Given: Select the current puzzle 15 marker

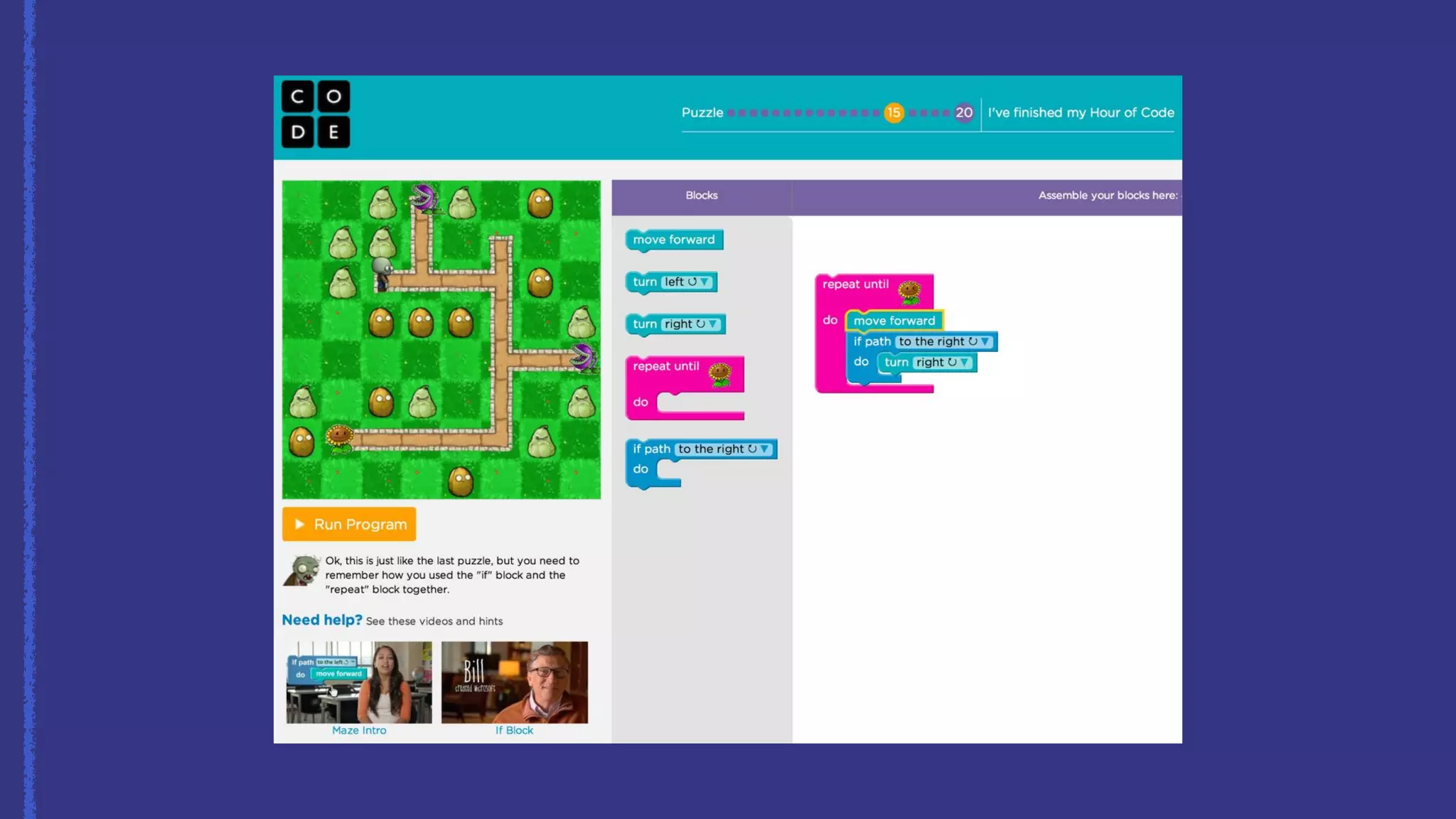Looking at the screenshot, I should (893, 113).
